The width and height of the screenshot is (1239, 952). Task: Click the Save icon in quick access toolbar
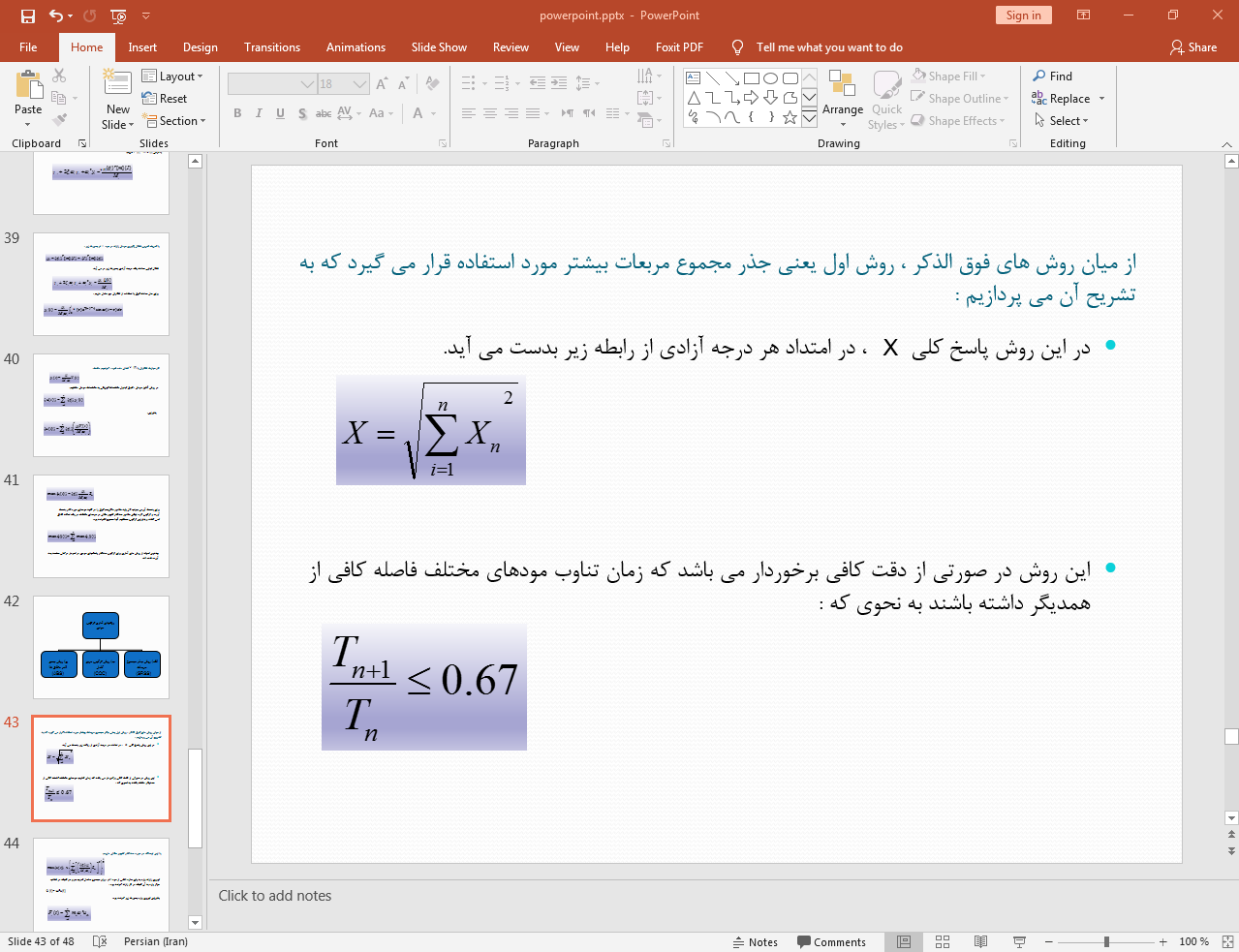(28, 15)
